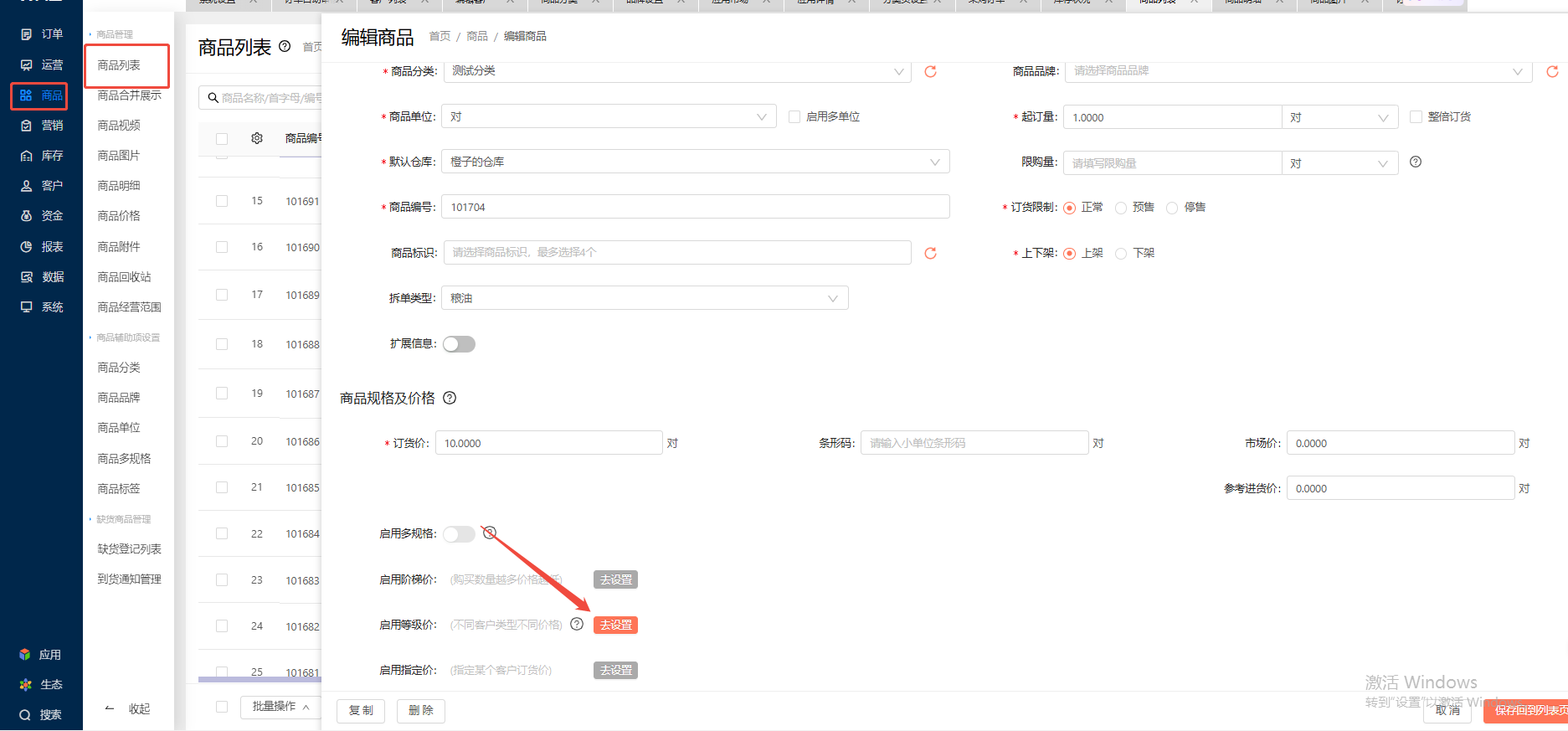Click the help icon beside 启用等级价

tap(577, 624)
